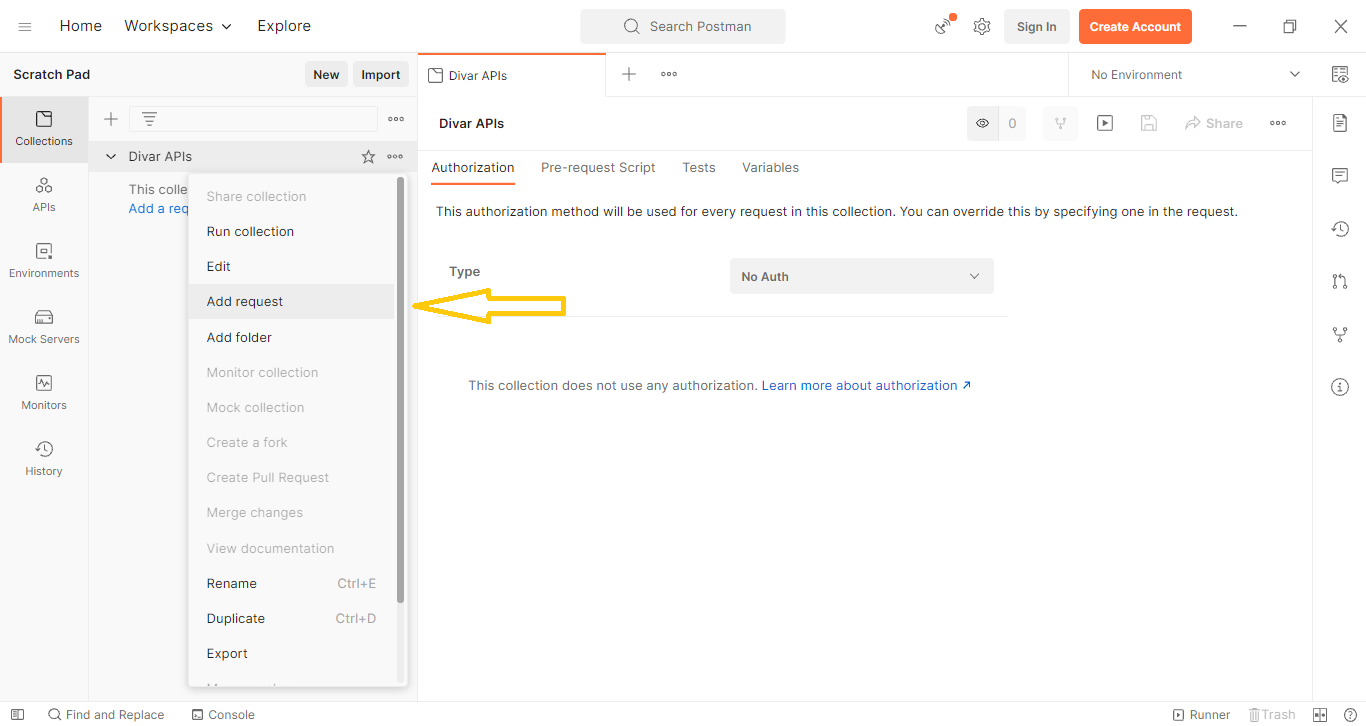Open the No Environment dropdown
Viewport: 1366px width, 726px height.
click(x=1195, y=74)
